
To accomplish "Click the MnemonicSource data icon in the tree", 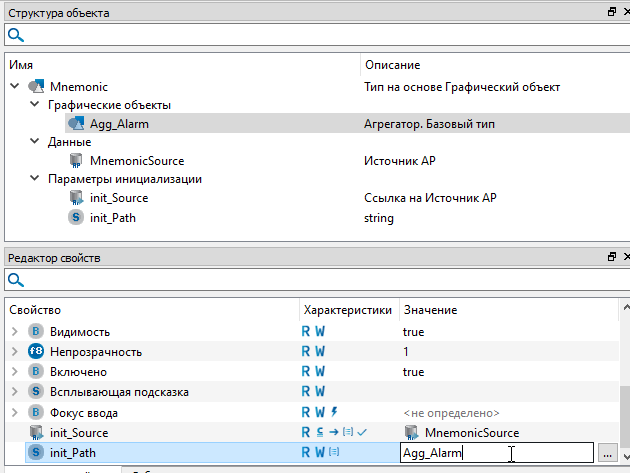I will tap(76, 160).
